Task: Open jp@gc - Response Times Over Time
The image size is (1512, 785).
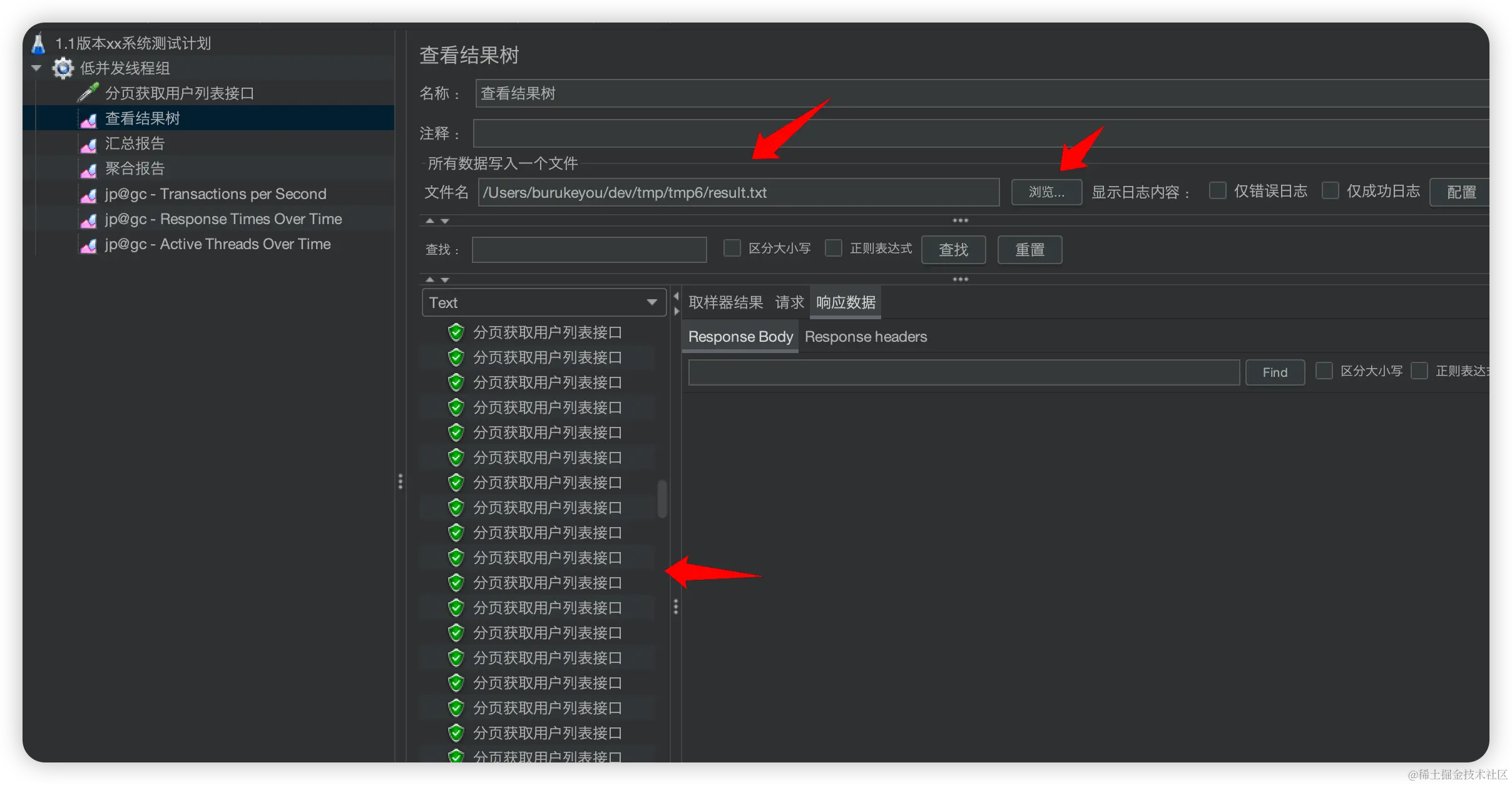Action: [x=223, y=219]
